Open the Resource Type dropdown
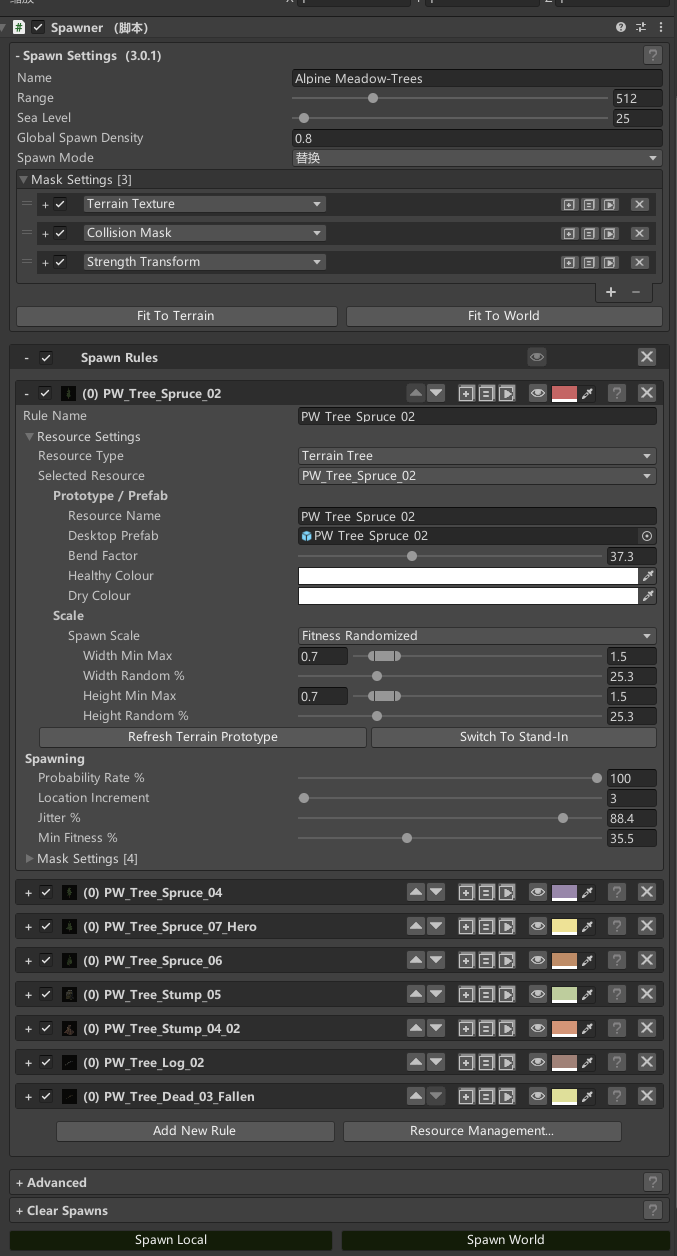The height and width of the screenshot is (1256, 677). click(478, 456)
